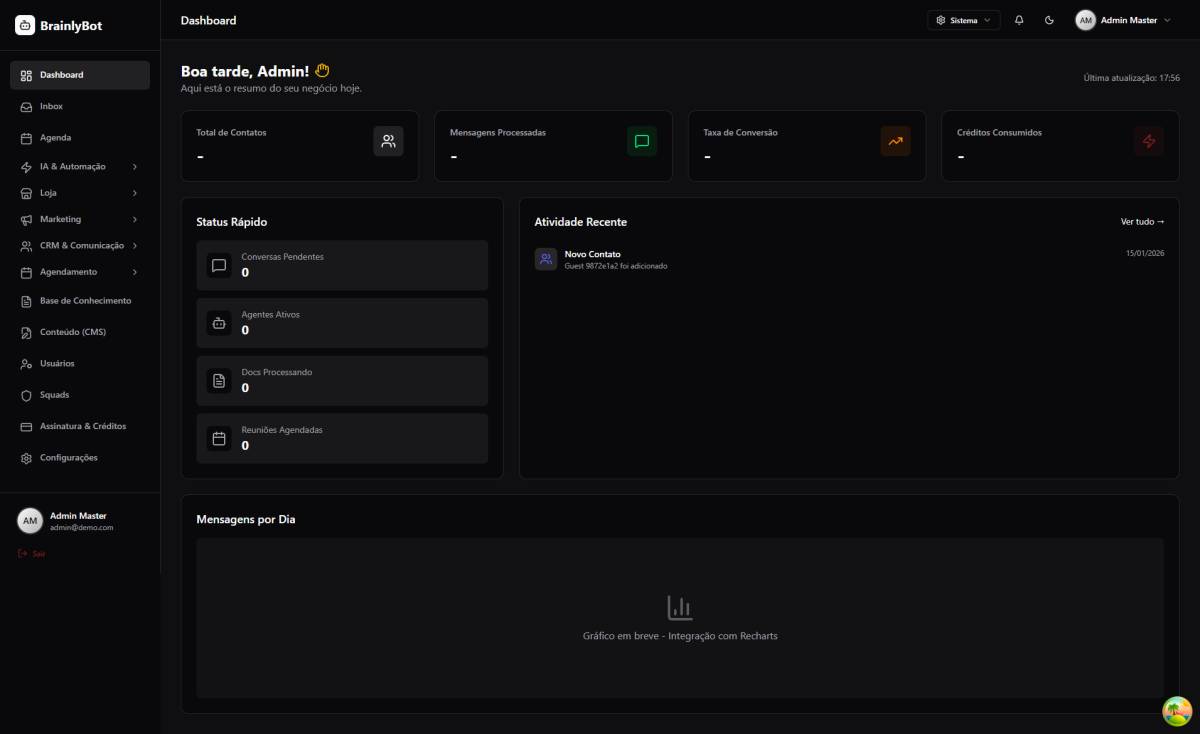This screenshot has height=734, width=1200.
Task: Click the CRM & Comunicação people icon
Action: pos(27,246)
